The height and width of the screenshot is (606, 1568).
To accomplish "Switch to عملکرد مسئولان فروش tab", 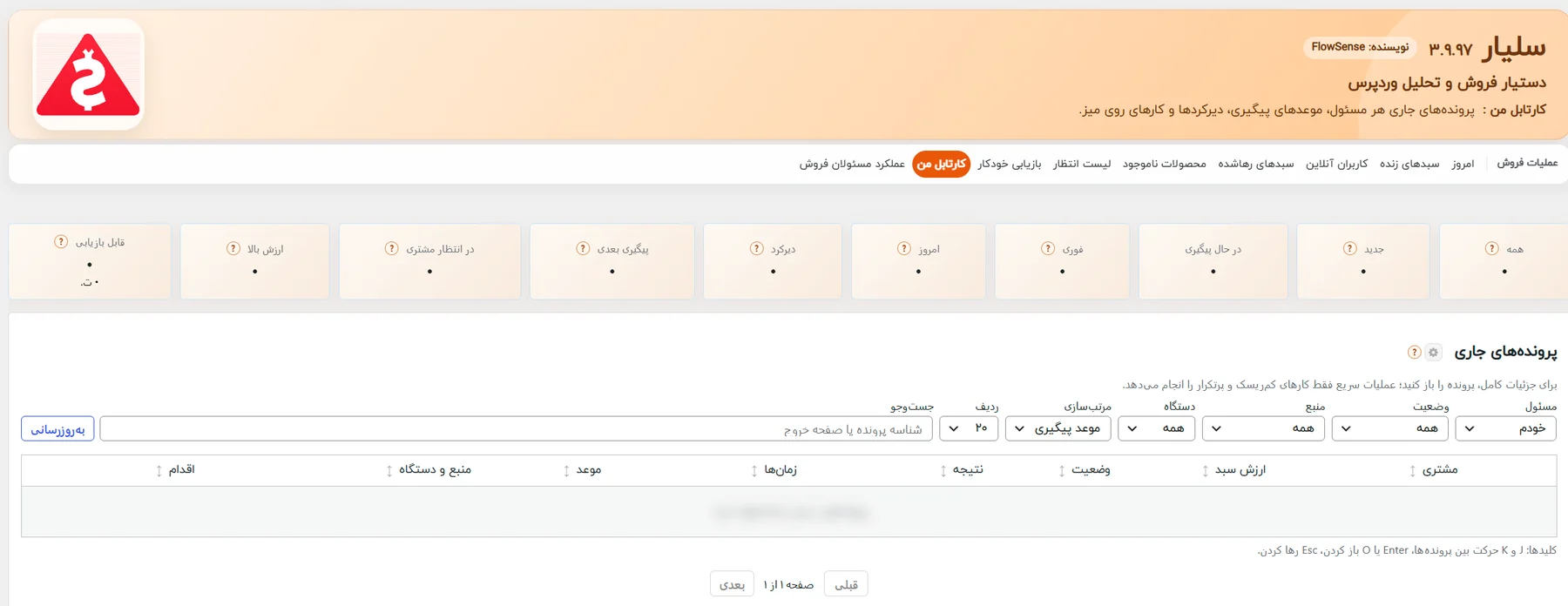I will pyautogui.click(x=852, y=164).
